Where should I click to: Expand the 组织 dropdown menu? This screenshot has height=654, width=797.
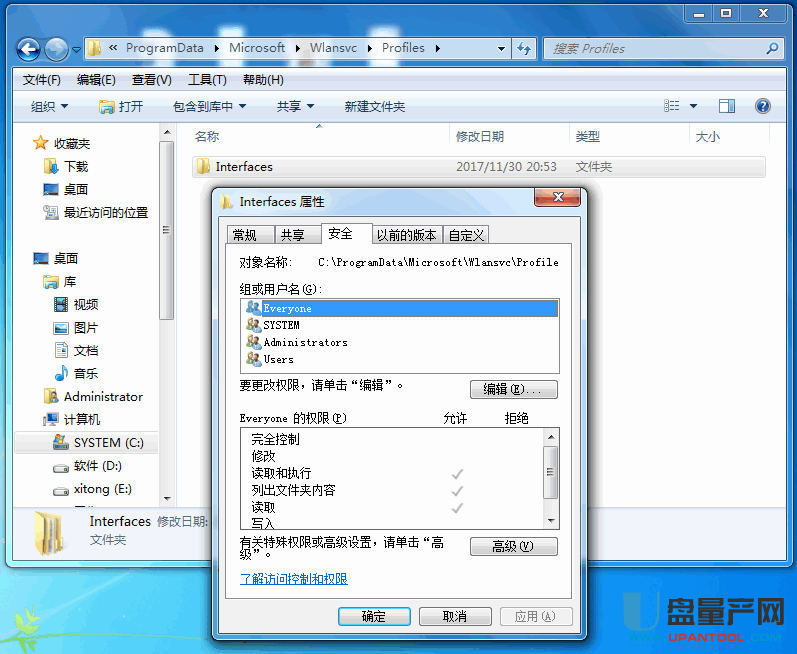(49, 106)
